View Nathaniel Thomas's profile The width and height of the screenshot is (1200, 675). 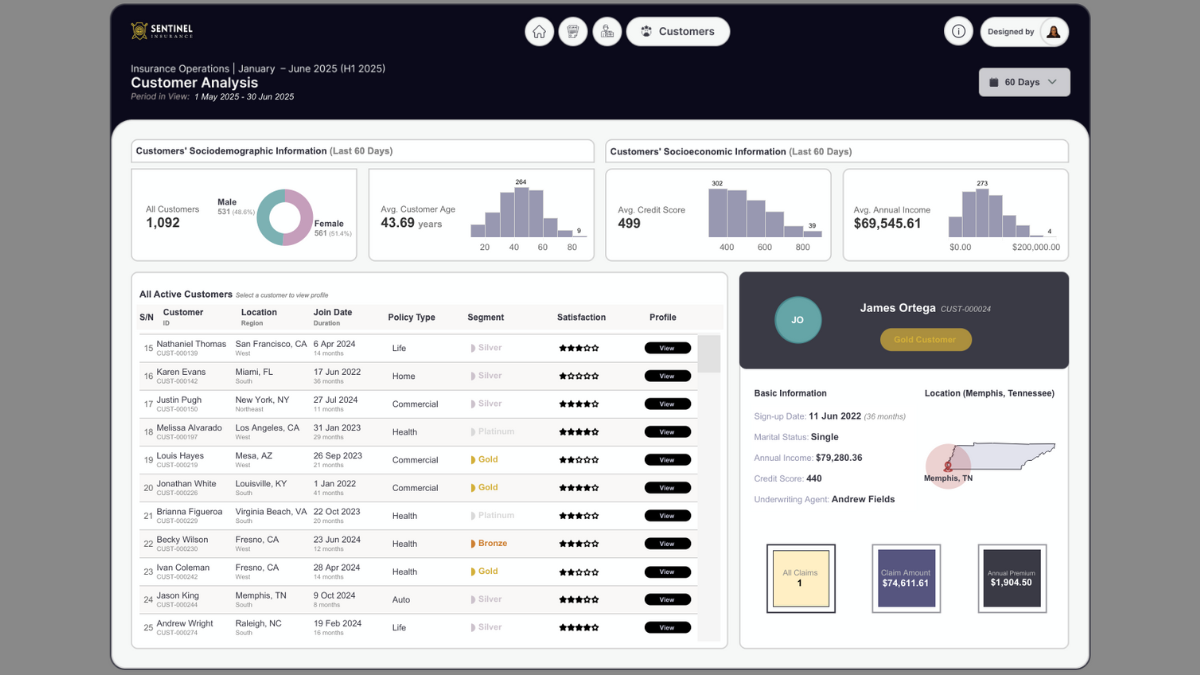click(x=667, y=348)
